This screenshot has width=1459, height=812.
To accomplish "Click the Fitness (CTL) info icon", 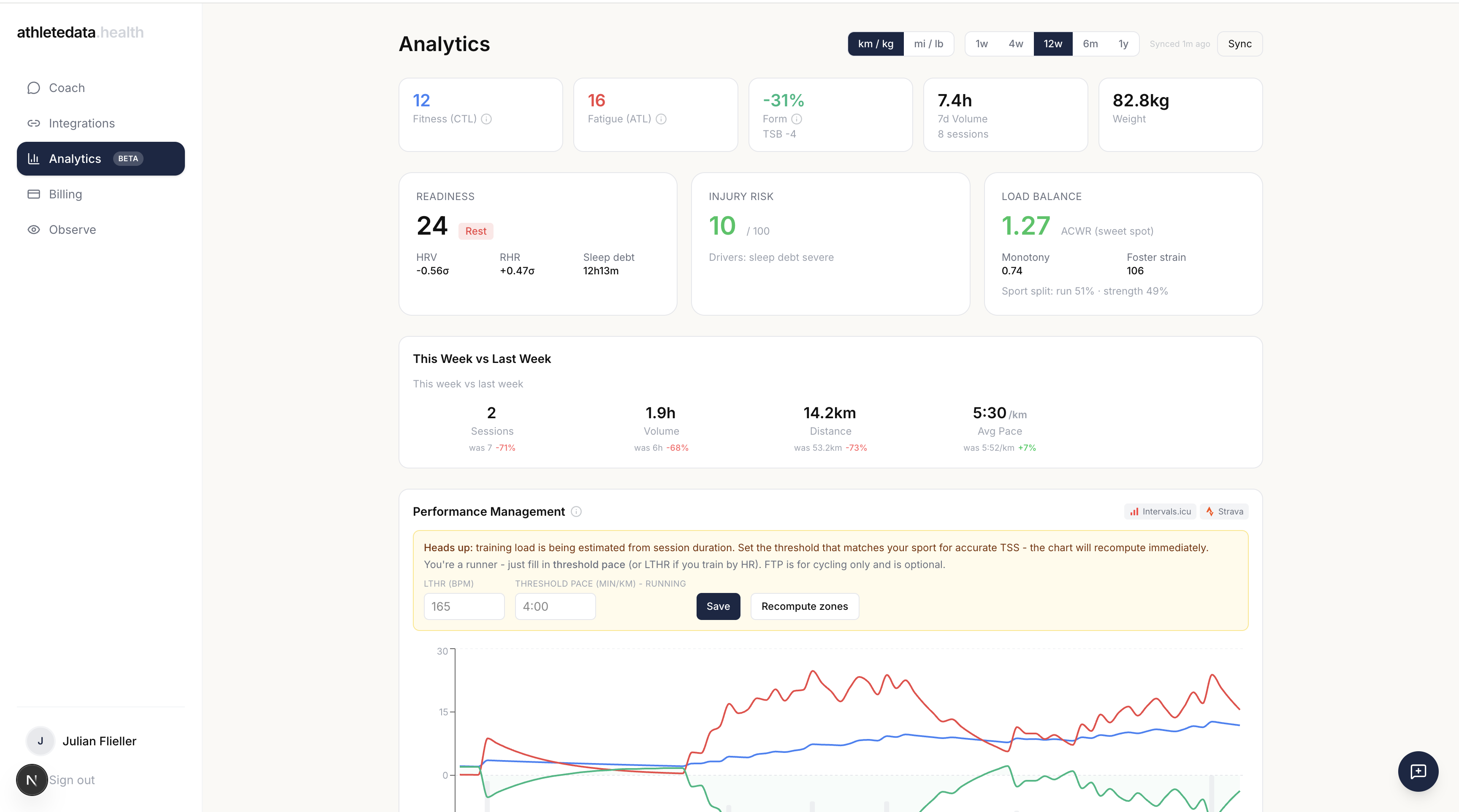I will point(486,119).
